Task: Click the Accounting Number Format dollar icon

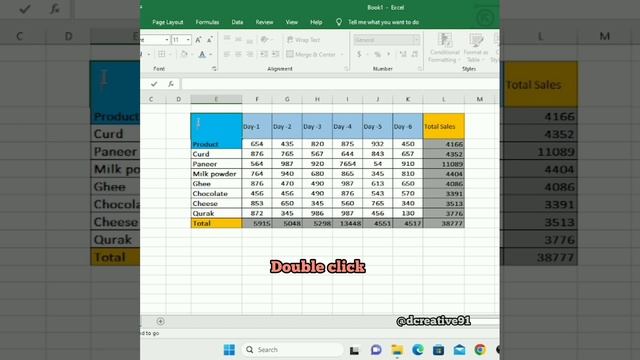Action: 359,54
